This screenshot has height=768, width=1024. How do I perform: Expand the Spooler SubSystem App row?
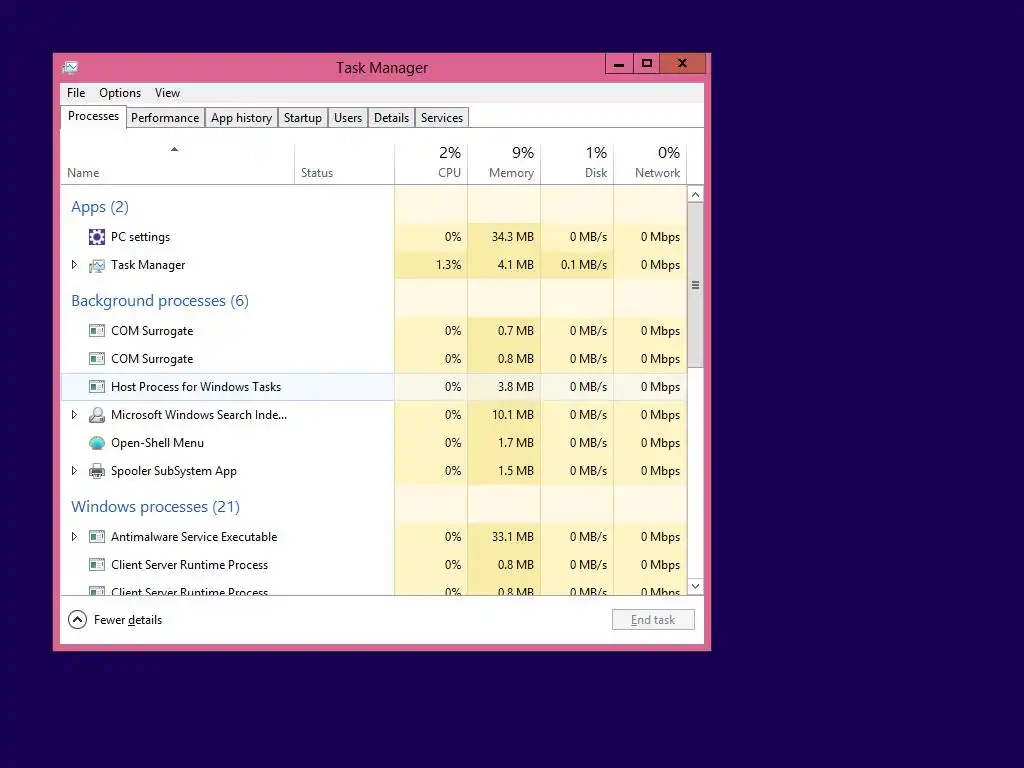[74, 471]
